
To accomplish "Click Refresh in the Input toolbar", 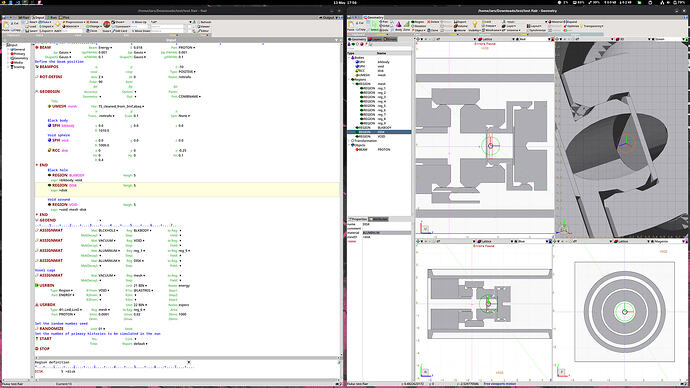I will point(205,22).
